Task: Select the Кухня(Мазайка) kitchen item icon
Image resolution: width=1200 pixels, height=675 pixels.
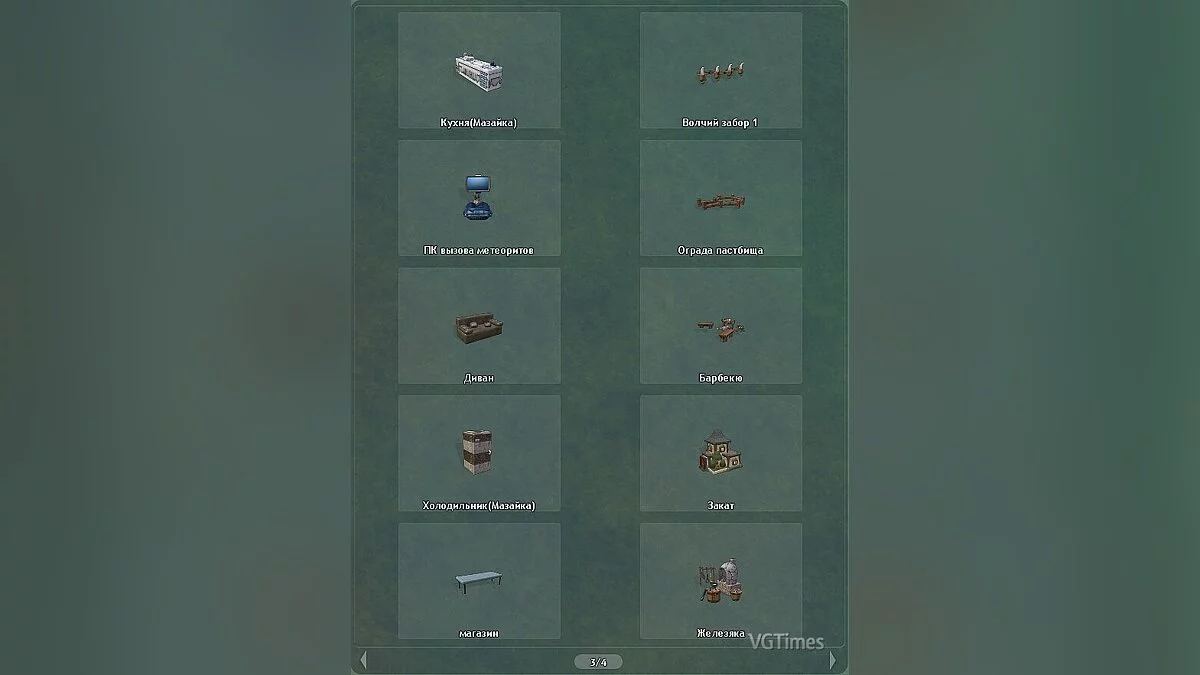Action: (x=479, y=71)
